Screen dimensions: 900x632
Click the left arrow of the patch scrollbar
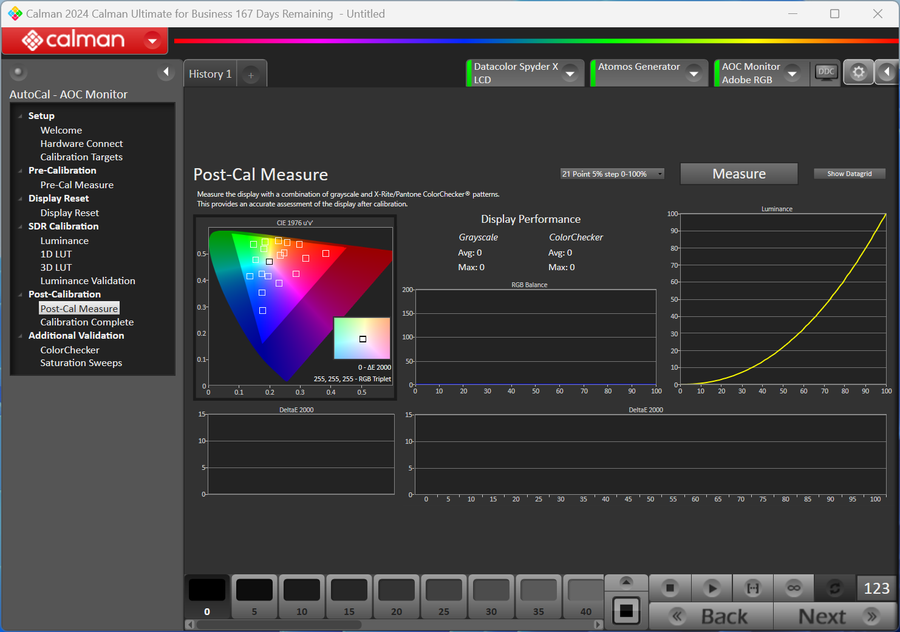pyautogui.click(x=189, y=625)
